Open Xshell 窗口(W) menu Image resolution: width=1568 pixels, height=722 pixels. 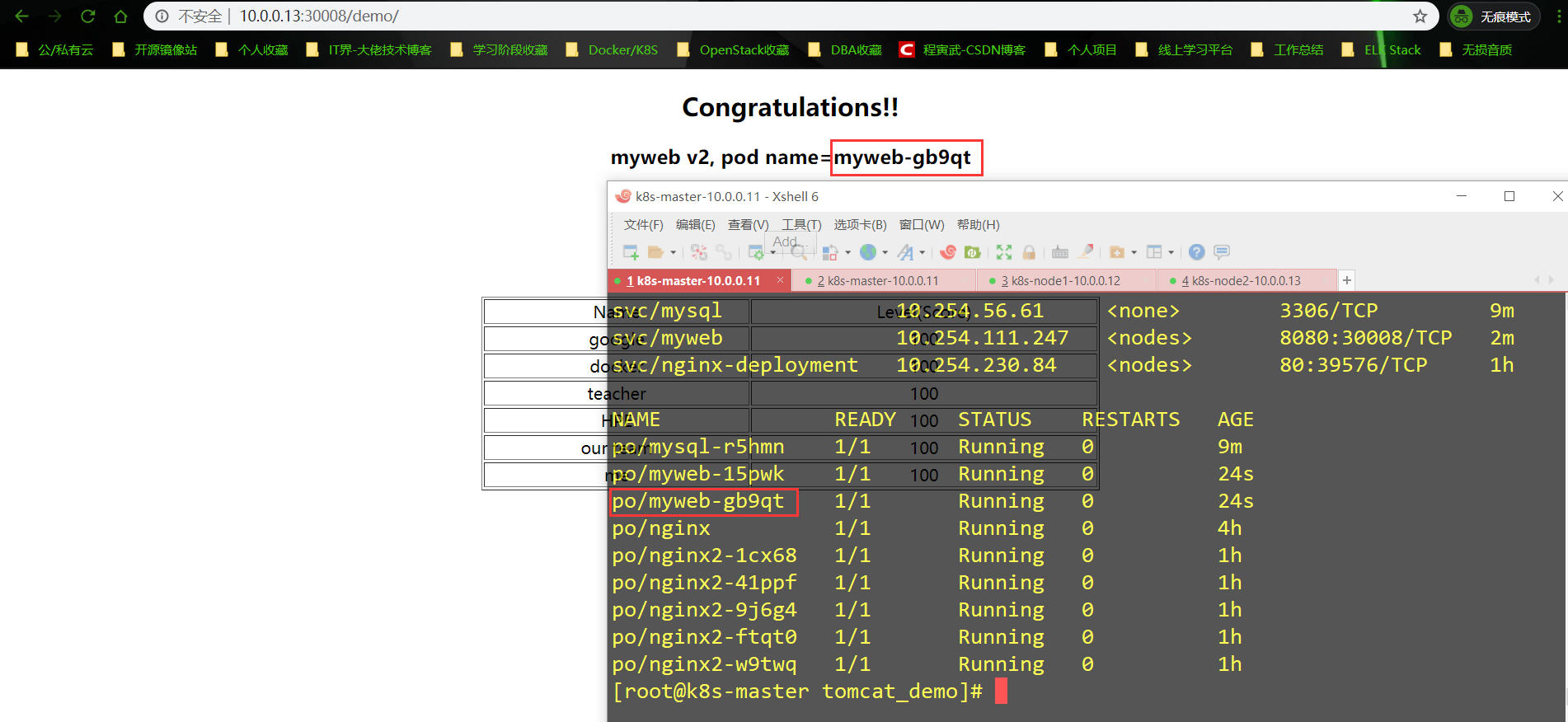[x=922, y=225]
